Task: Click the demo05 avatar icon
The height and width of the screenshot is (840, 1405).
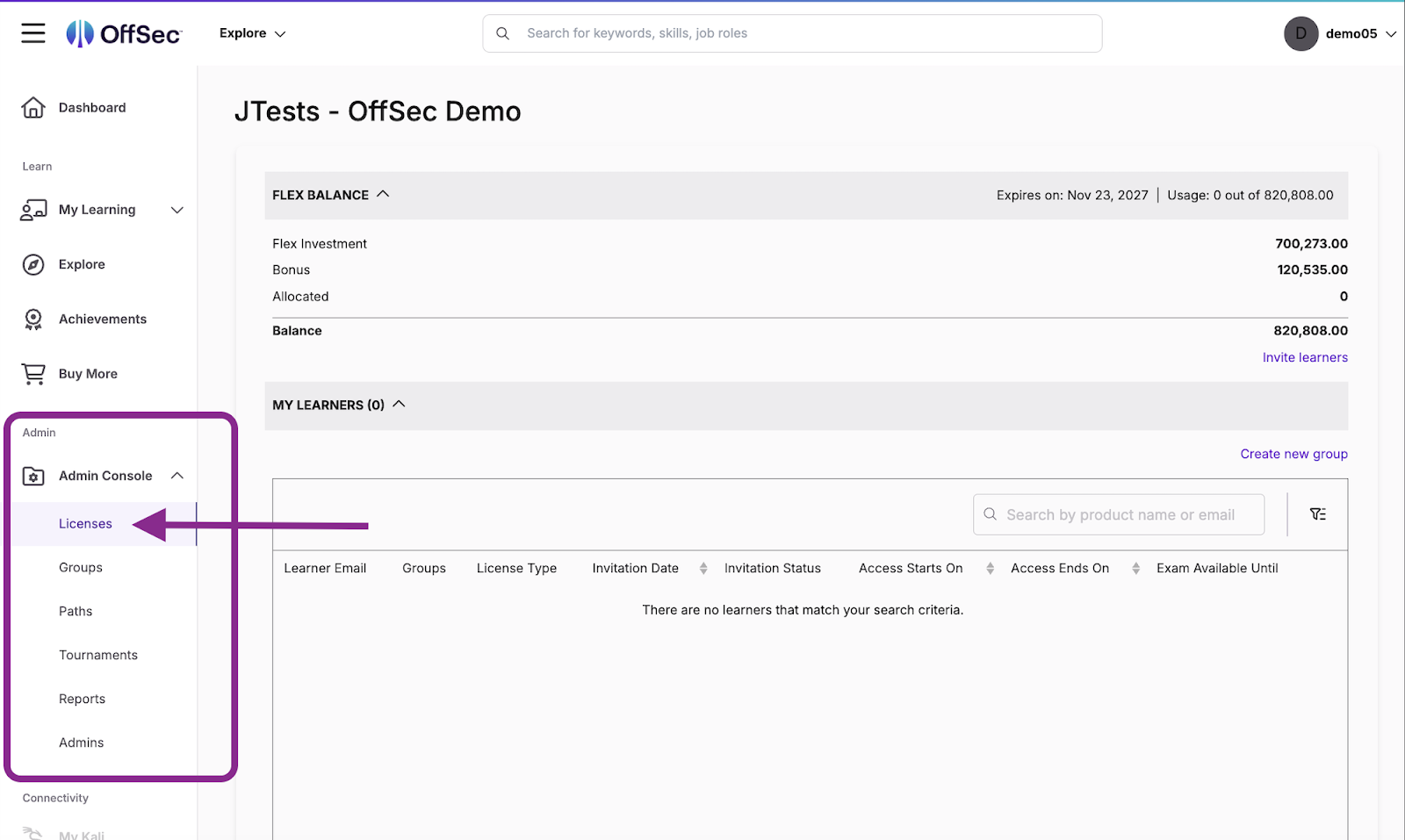Action: point(1301,33)
